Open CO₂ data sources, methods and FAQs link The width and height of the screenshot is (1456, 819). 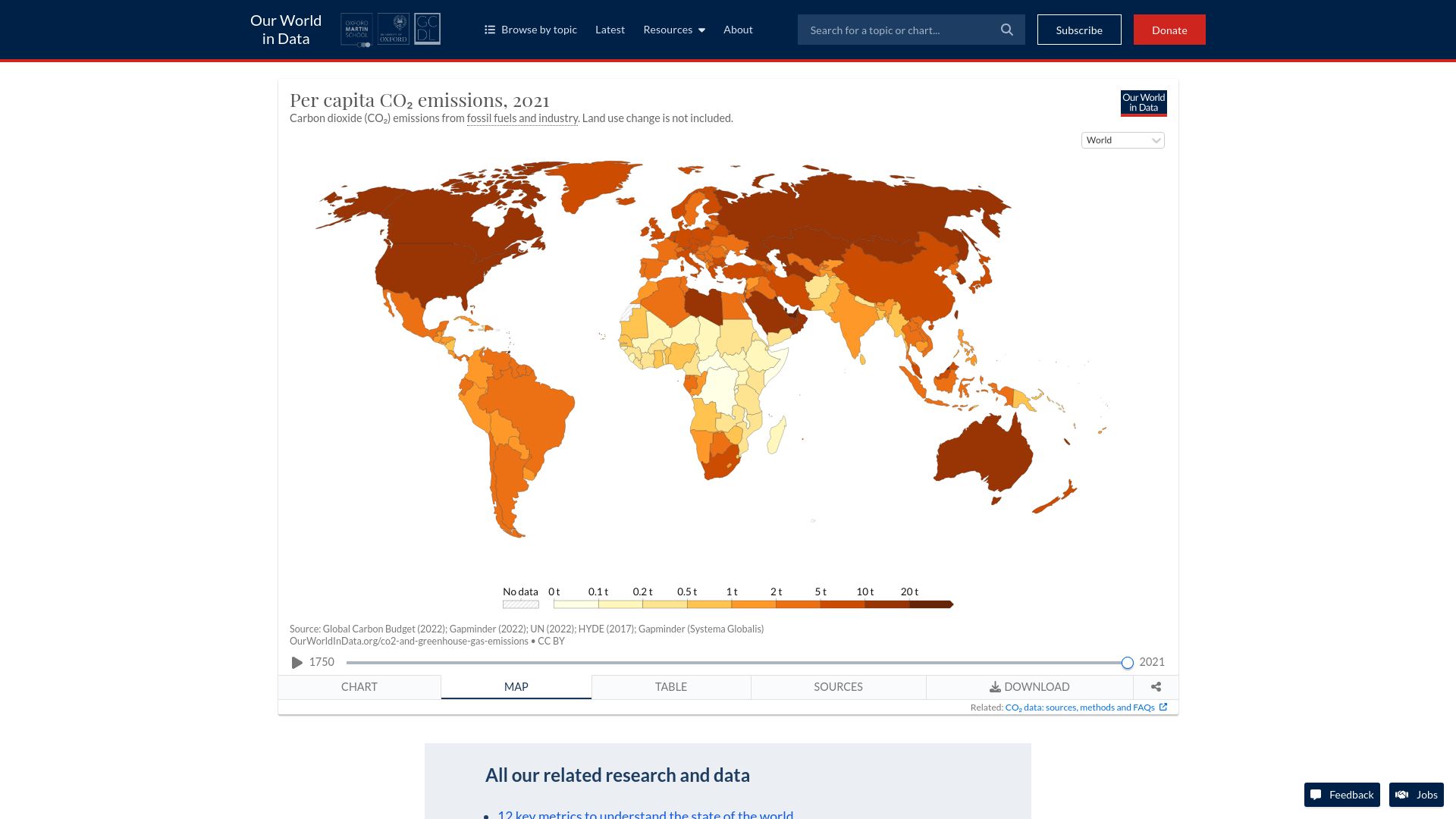1086,708
